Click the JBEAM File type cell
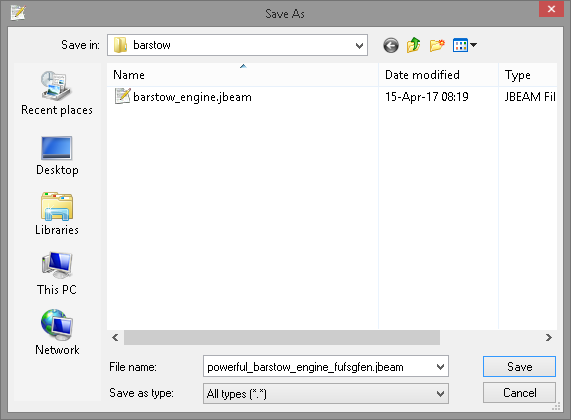The image size is (571, 420). coord(530,97)
